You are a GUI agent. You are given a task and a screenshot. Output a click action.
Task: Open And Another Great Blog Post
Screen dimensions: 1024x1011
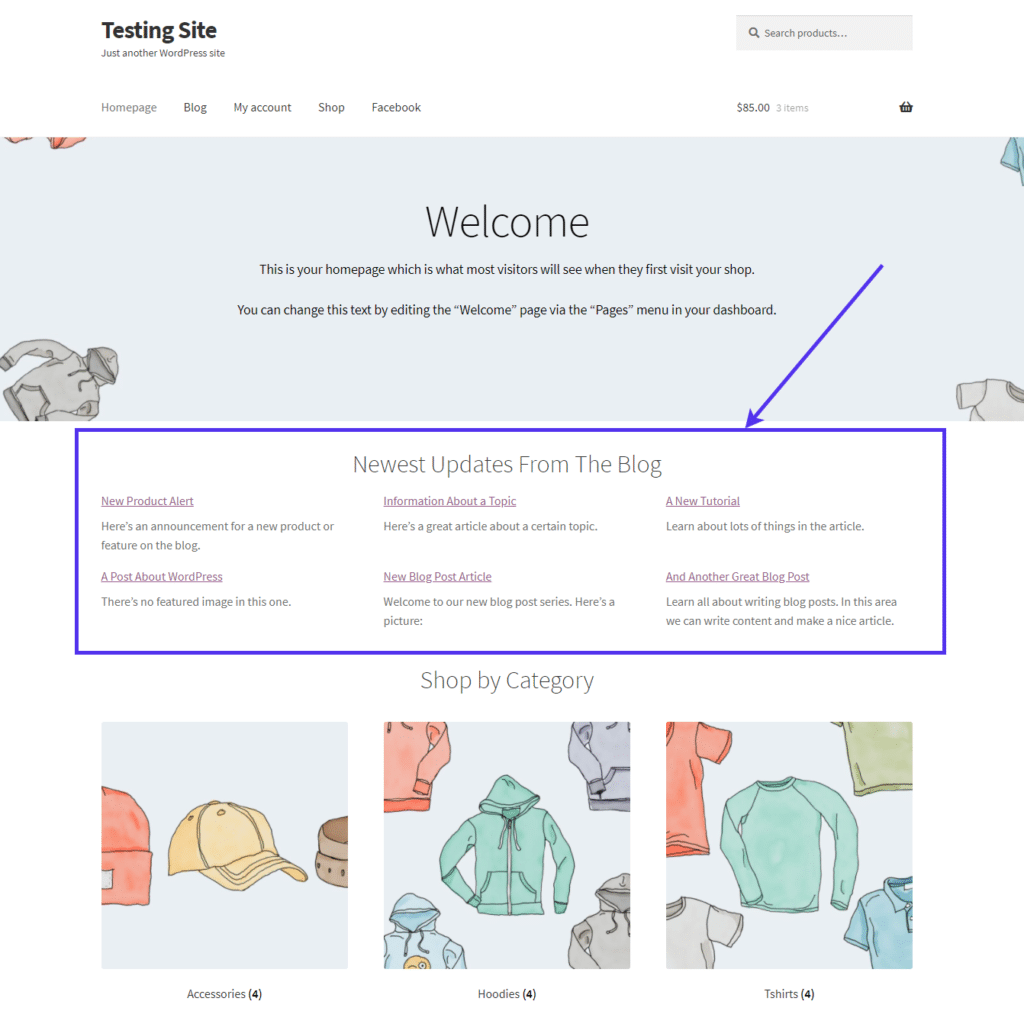pyautogui.click(x=737, y=576)
